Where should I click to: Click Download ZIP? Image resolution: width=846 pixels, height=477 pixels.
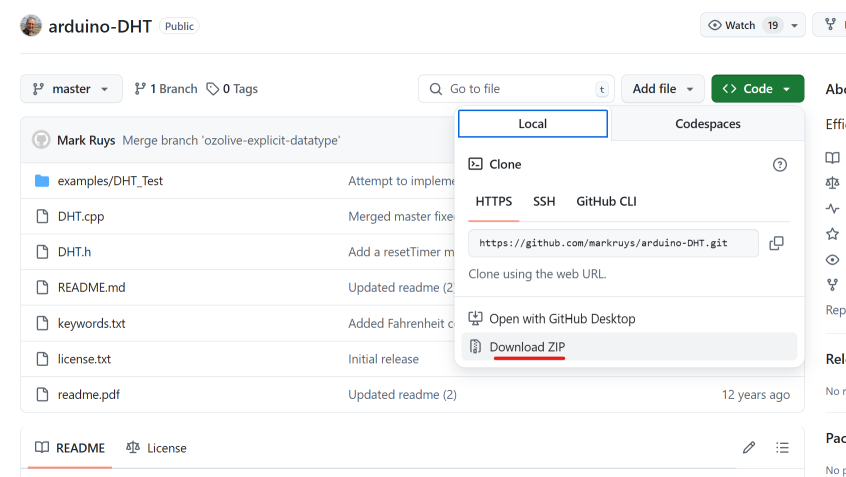tap(527, 347)
